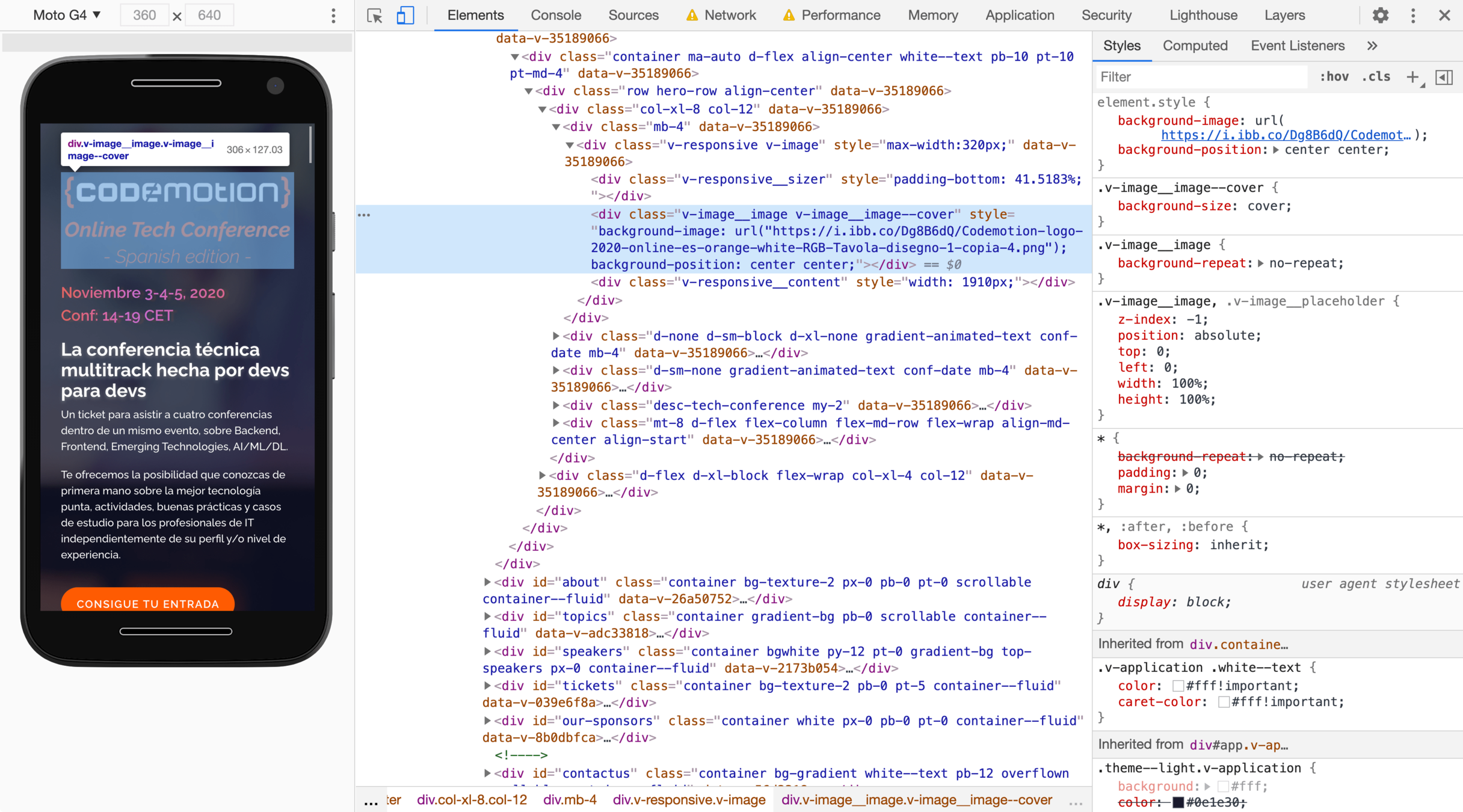This screenshot has height=812, width=1463.
Task: Show more Styles pane tabs chevron
Action: click(x=1372, y=46)
